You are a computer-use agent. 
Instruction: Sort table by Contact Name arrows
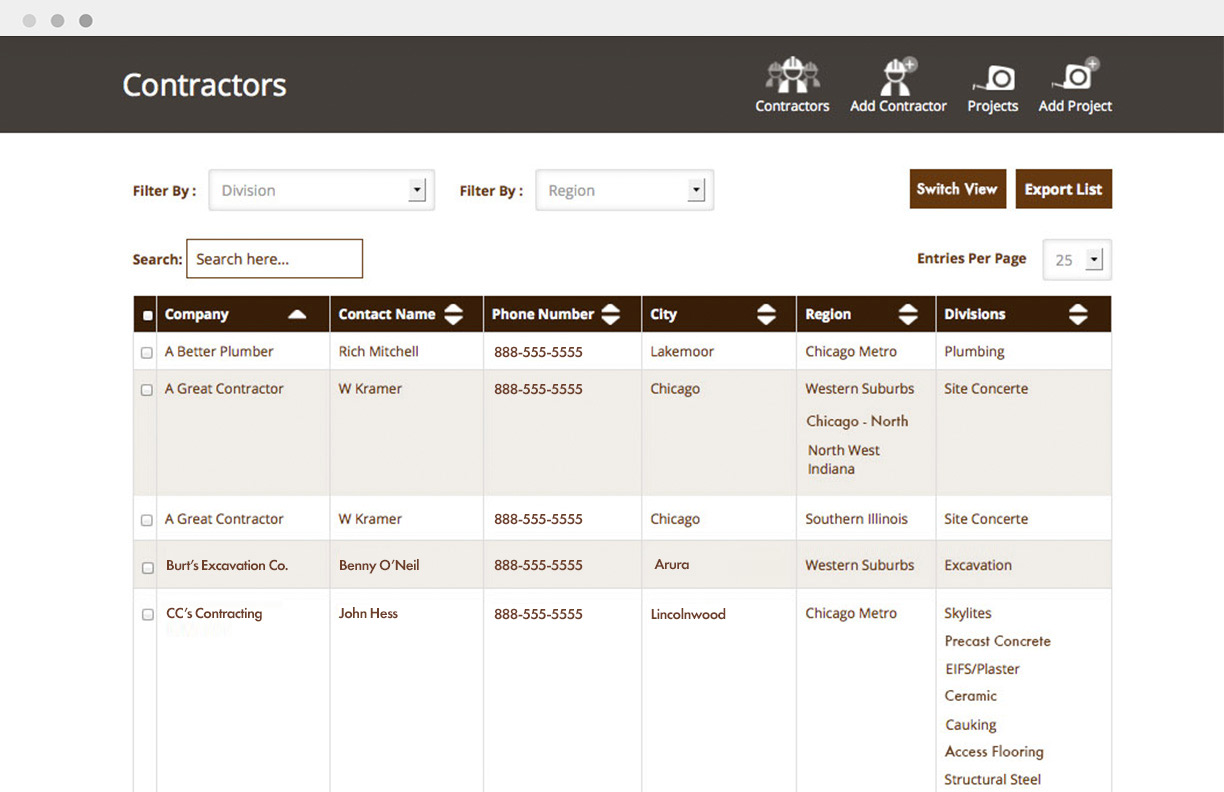point(453,314)
